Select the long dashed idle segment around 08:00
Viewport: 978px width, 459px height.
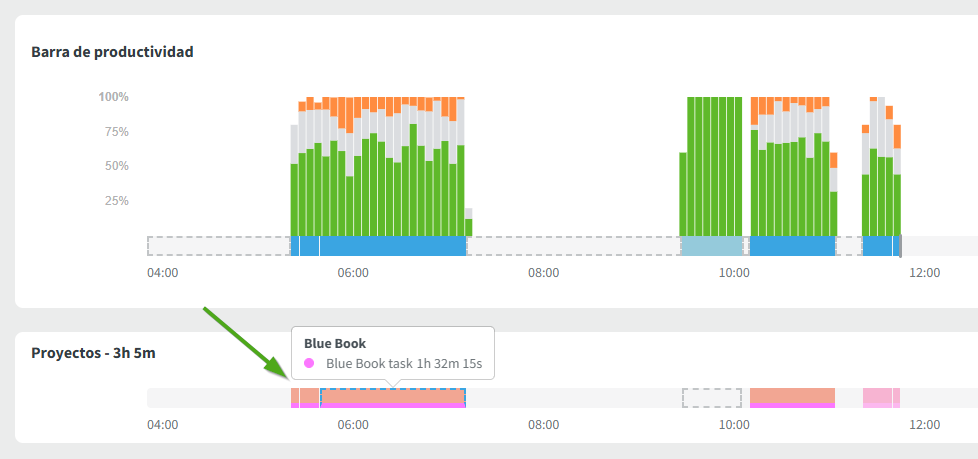tap(572, 246)
